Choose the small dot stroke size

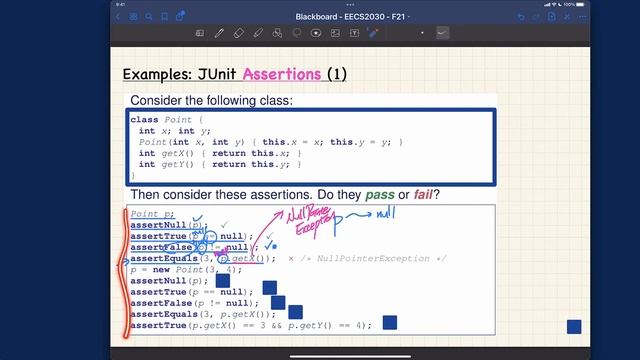point(422,33)
